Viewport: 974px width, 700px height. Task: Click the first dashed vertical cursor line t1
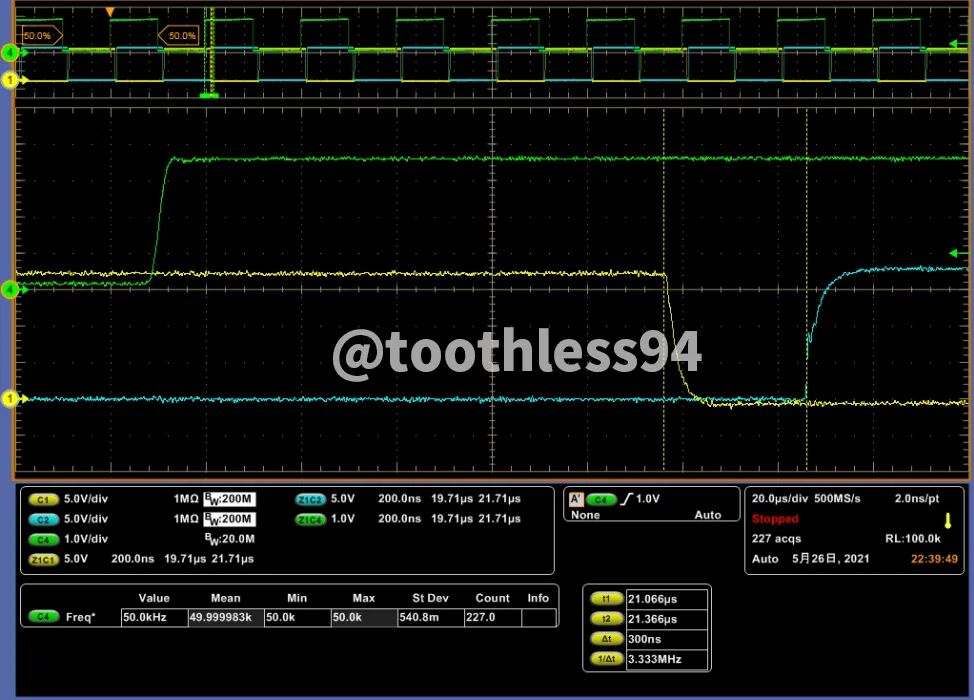point(663,289)
